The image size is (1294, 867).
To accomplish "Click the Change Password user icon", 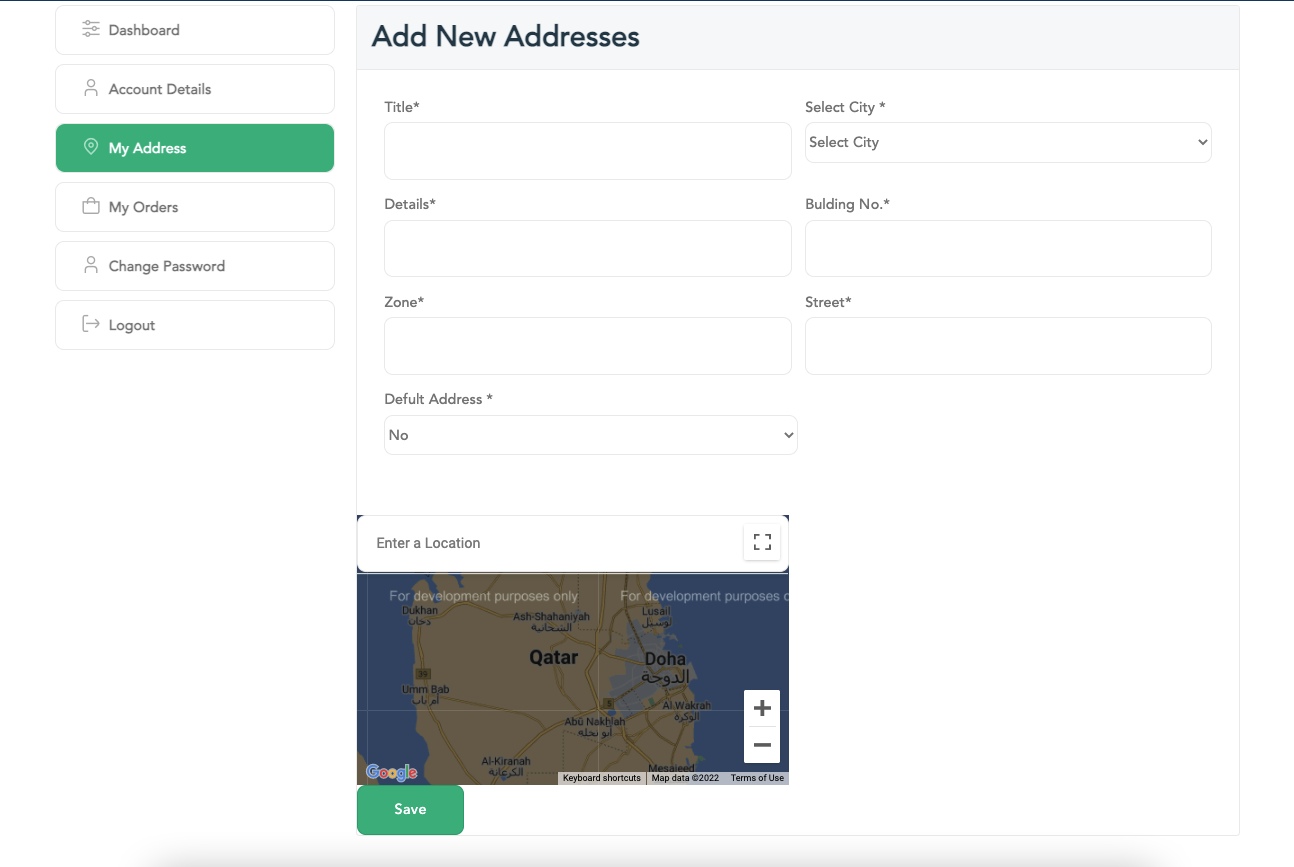I will pyautogui.click(x=91, y=266).
